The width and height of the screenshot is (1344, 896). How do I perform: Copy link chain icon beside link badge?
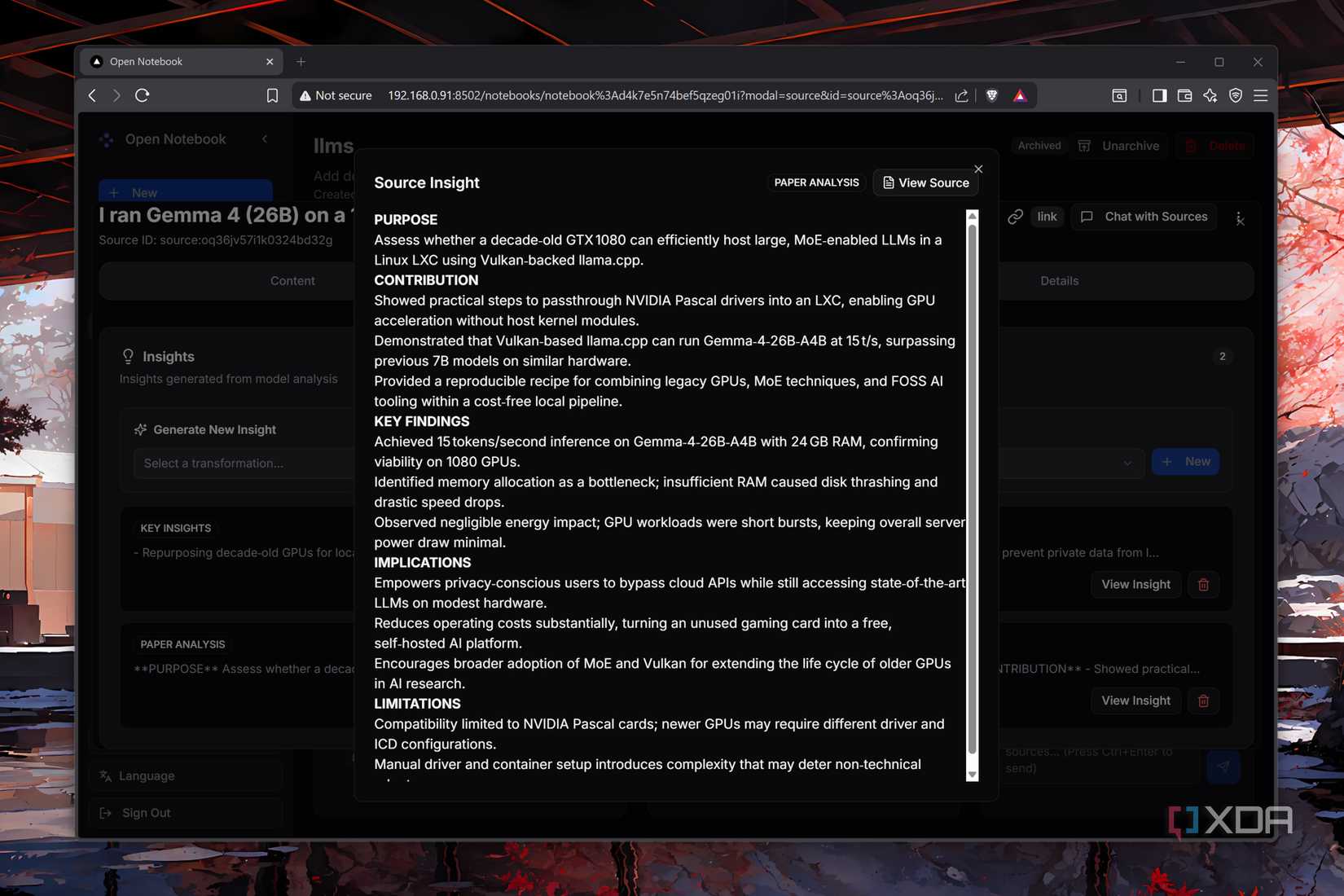[1015, 217]
